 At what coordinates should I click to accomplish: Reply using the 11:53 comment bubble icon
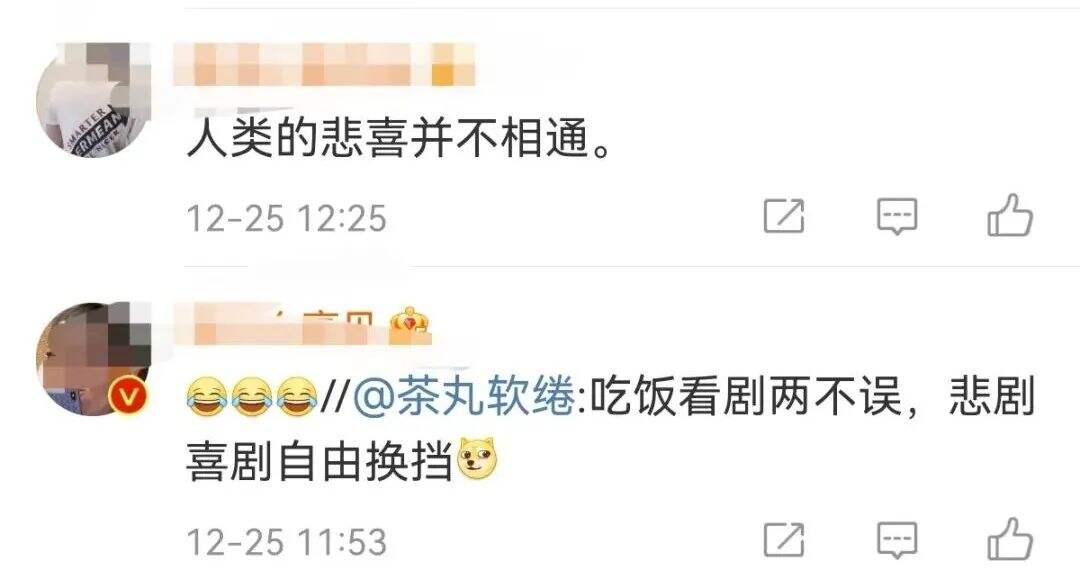[x=897, y=540]
